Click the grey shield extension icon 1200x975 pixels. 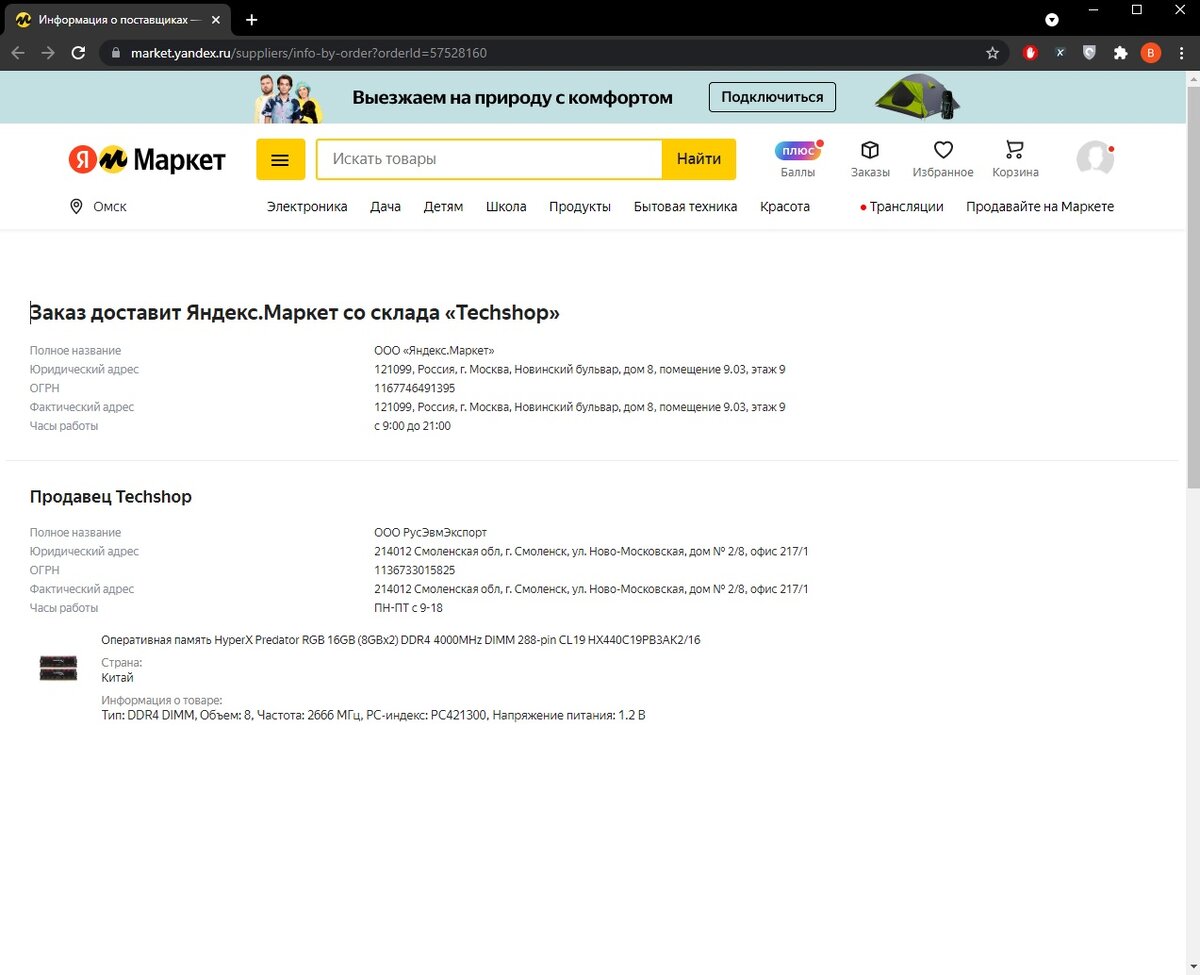[x=1089, y=53]
